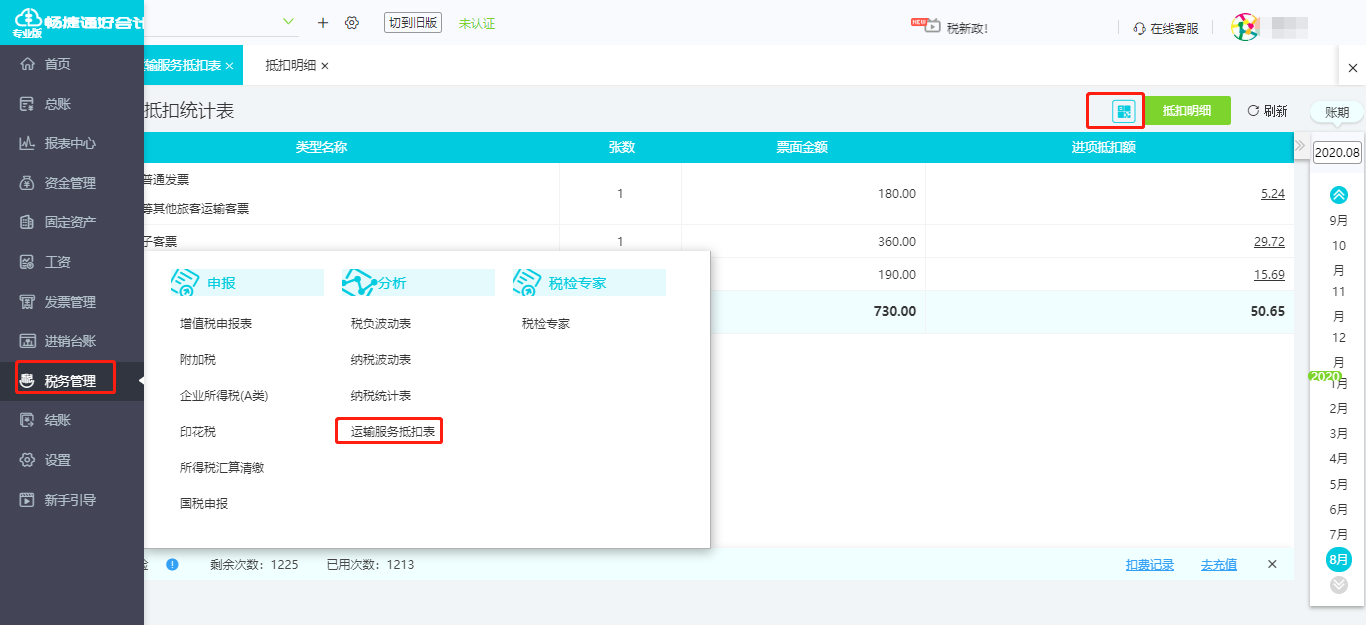Click deduction amount link 5.24
1366x625 pixels.
pos(1273,193)
